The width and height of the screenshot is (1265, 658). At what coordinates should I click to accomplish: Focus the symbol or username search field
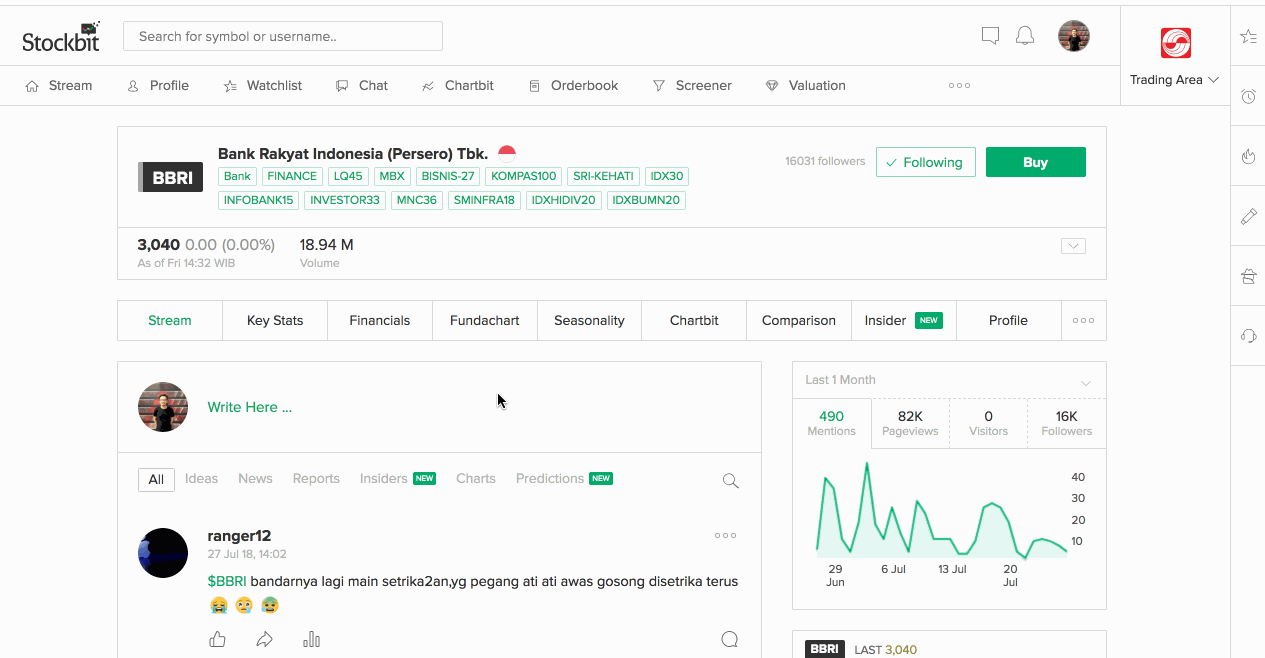point(283,36)
